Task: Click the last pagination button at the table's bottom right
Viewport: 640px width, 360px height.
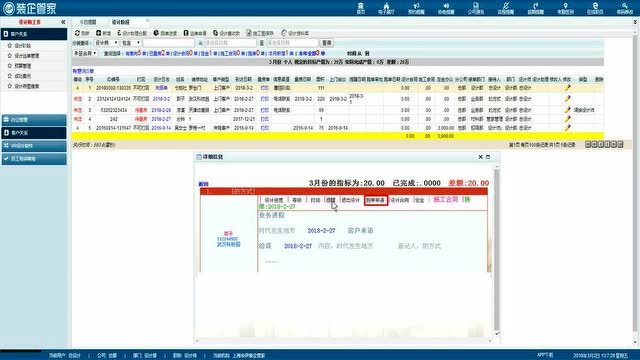Action: (x=620, y=144)
